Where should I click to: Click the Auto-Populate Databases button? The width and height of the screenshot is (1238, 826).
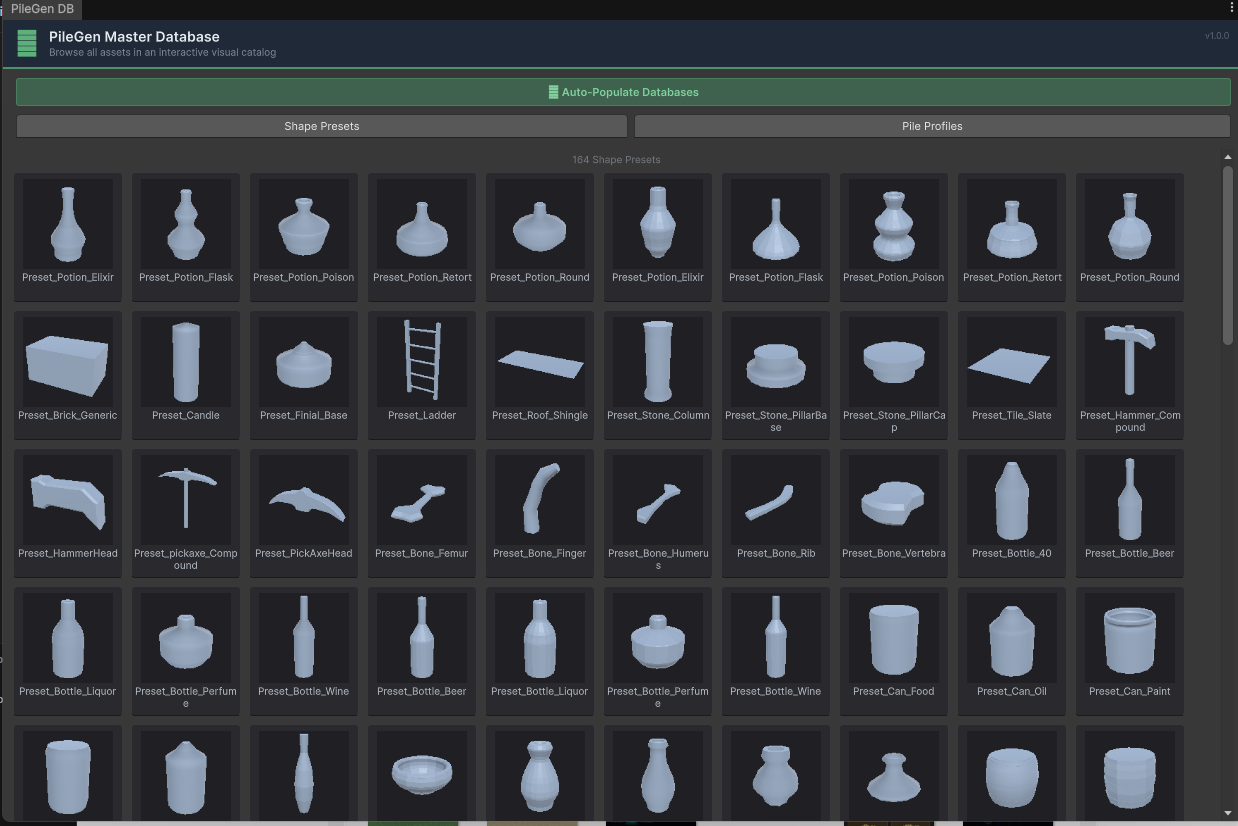623,92
